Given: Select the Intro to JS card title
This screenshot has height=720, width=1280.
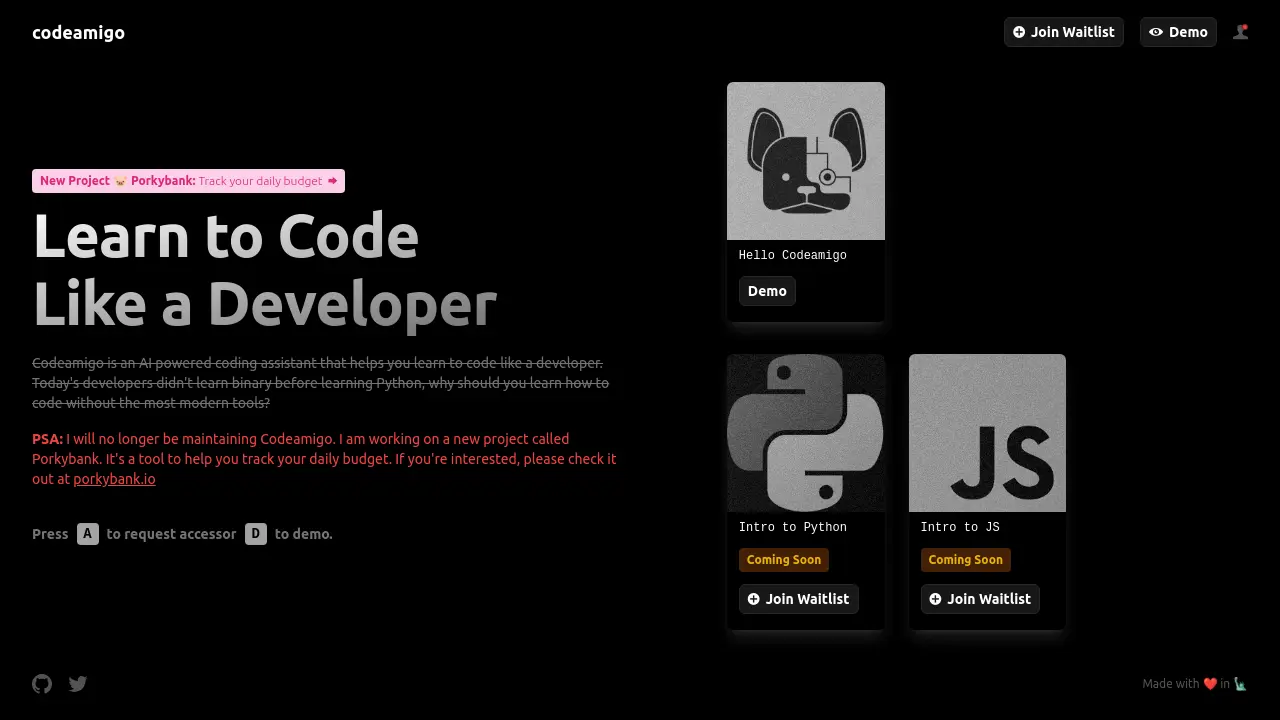Looking at the screenshot, I should click(960, 527).
